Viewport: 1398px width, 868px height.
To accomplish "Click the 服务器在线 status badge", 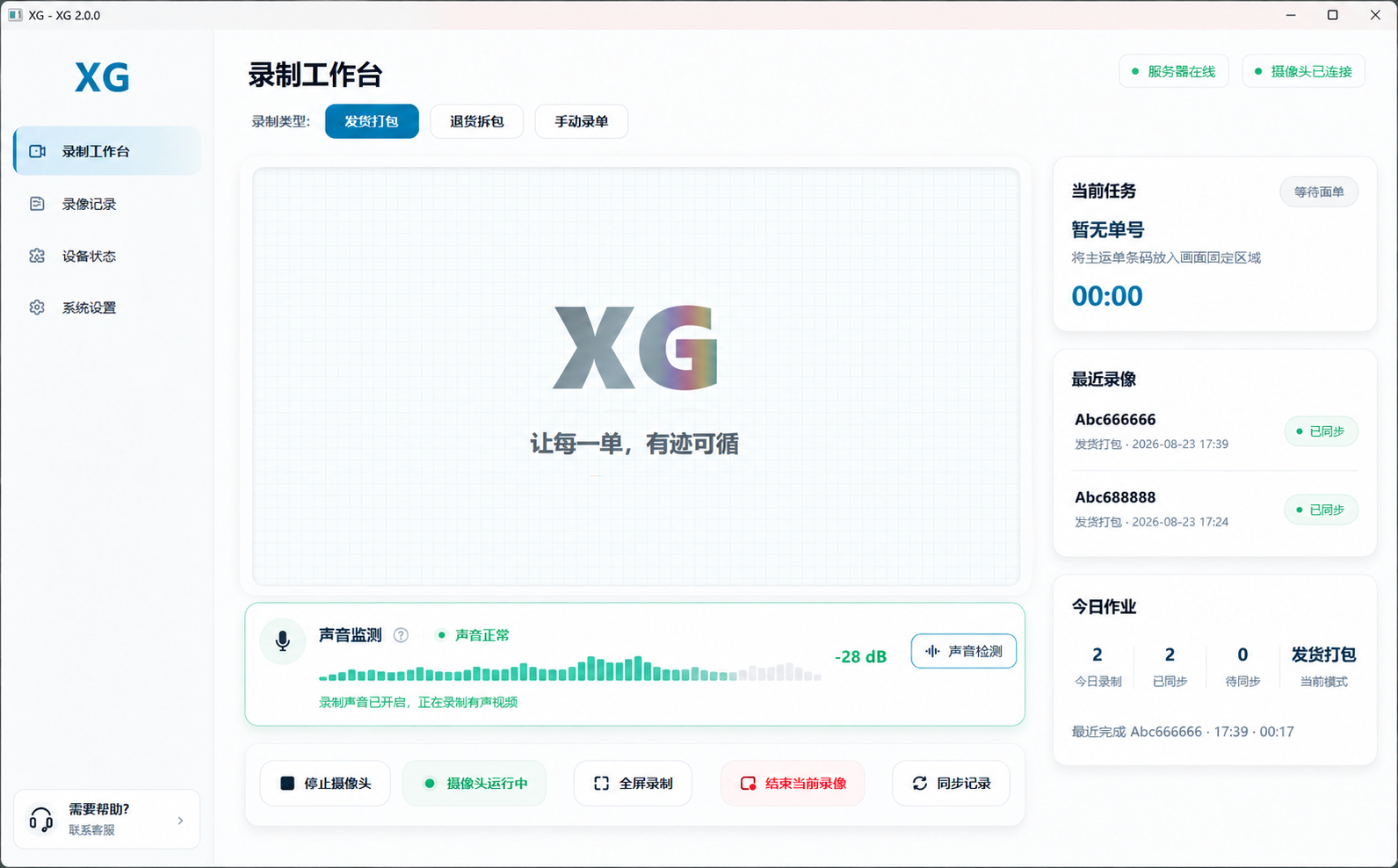I will [1174, 71].
